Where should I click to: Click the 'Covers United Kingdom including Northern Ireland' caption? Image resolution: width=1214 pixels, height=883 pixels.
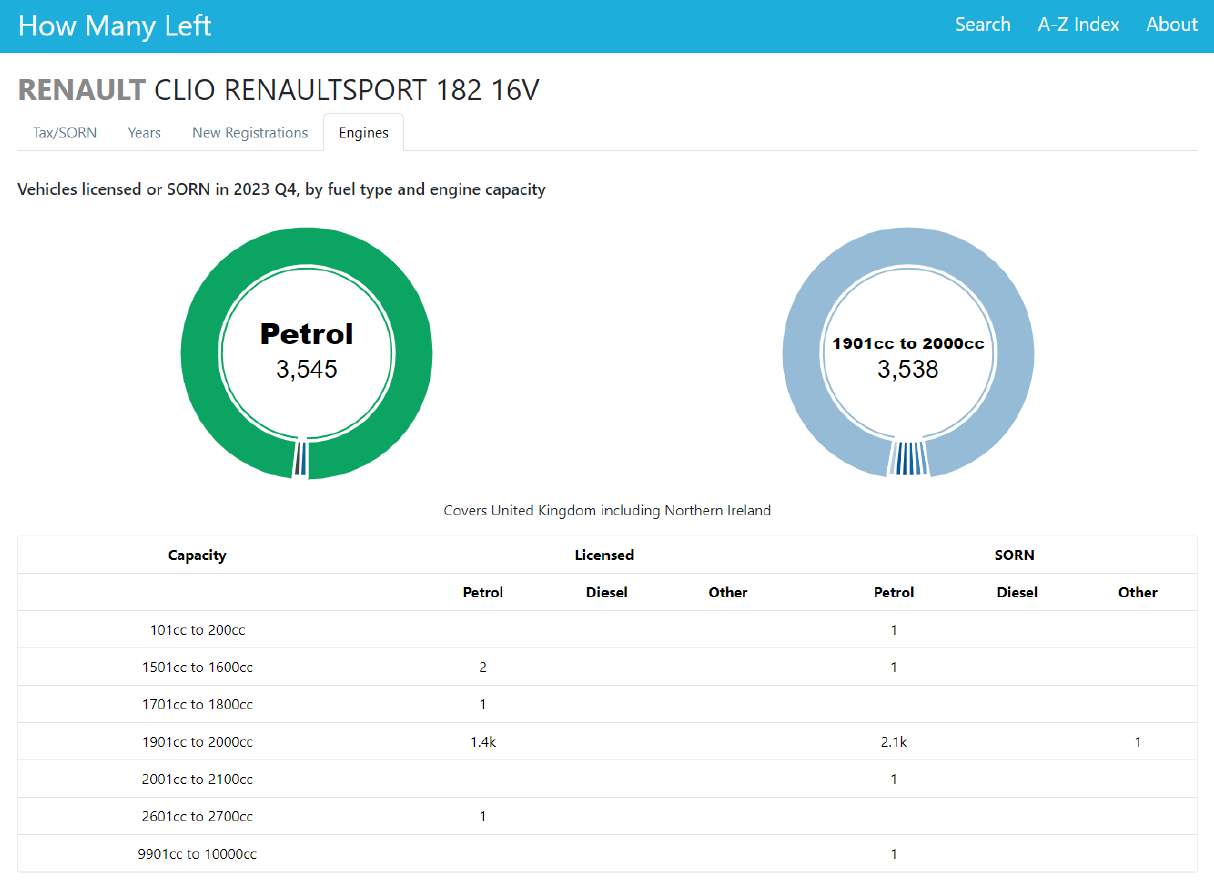point(607,510)
